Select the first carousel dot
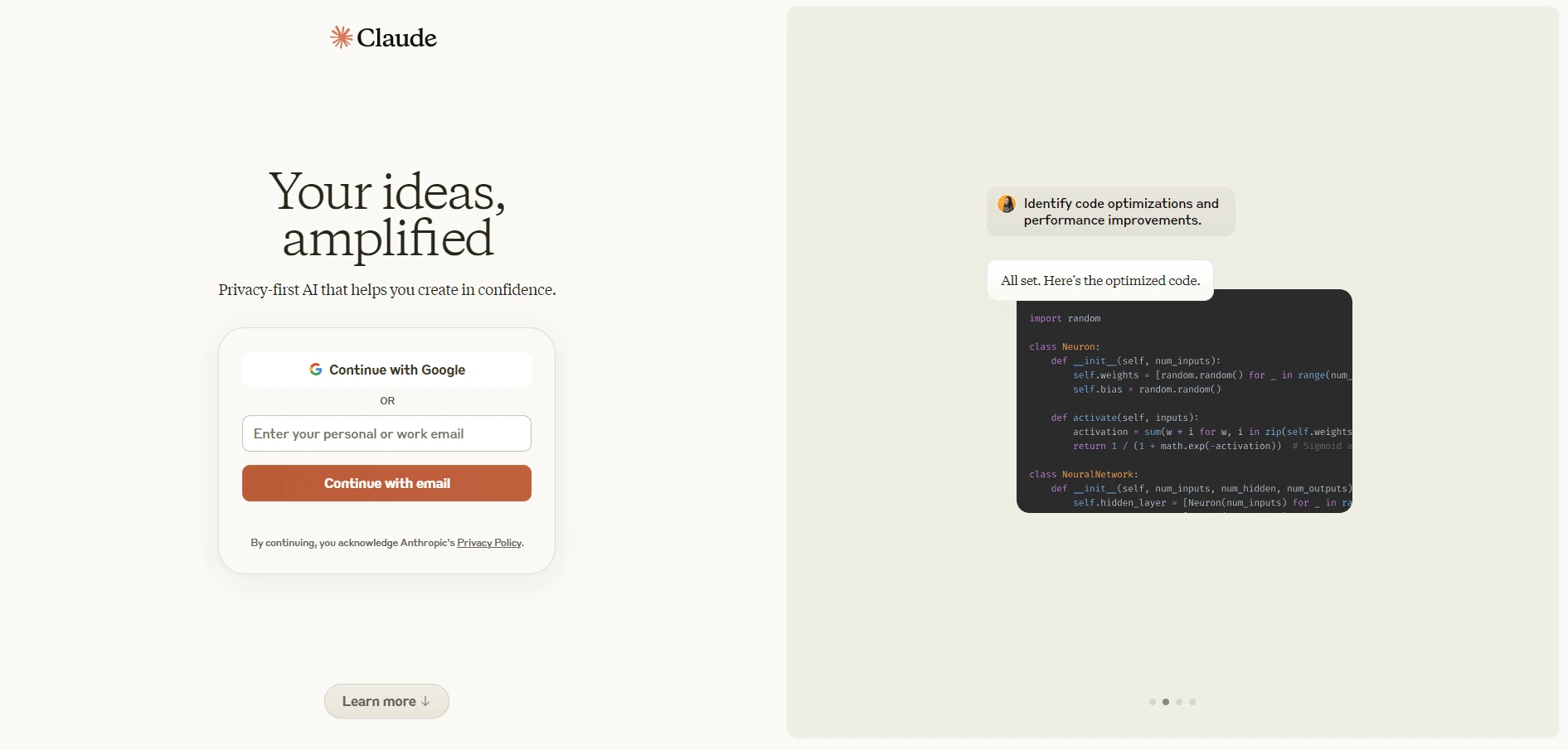 pos(1153,702)
